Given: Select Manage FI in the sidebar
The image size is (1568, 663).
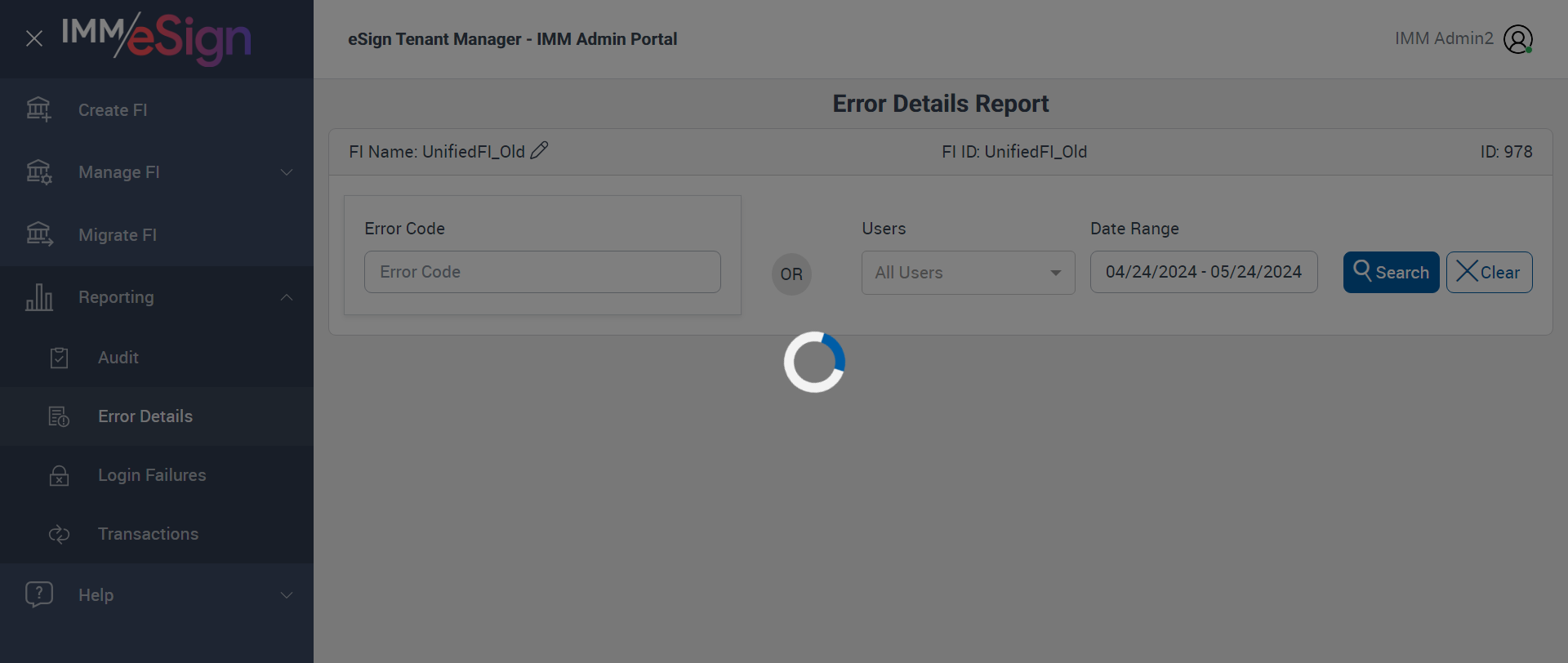Looking at the screenshot, I should tap(157, 172).
